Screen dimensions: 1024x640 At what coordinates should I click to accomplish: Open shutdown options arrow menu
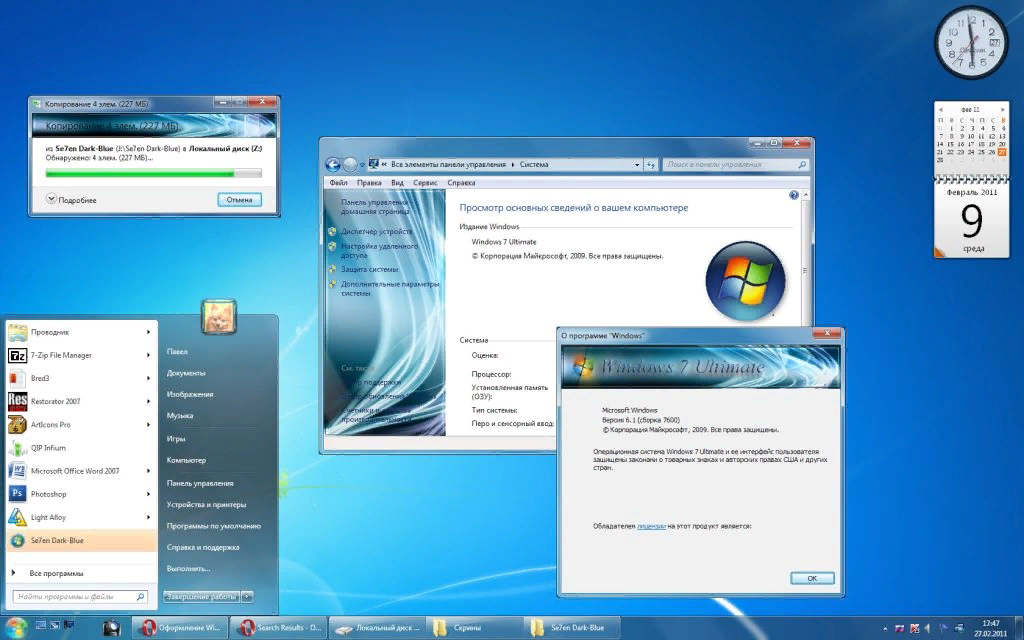pos(248,597)
